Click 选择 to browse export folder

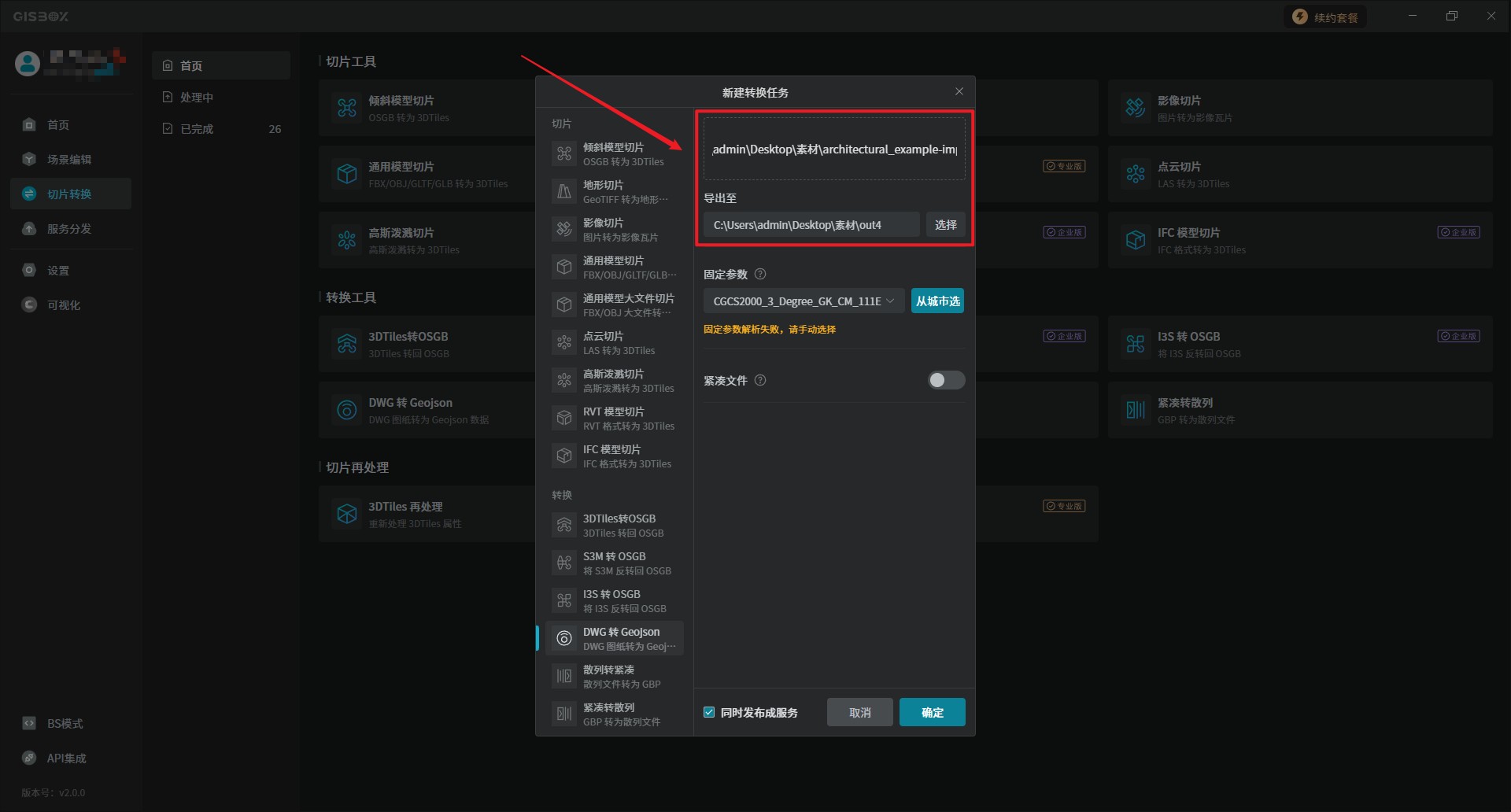(x=945, y=225)
